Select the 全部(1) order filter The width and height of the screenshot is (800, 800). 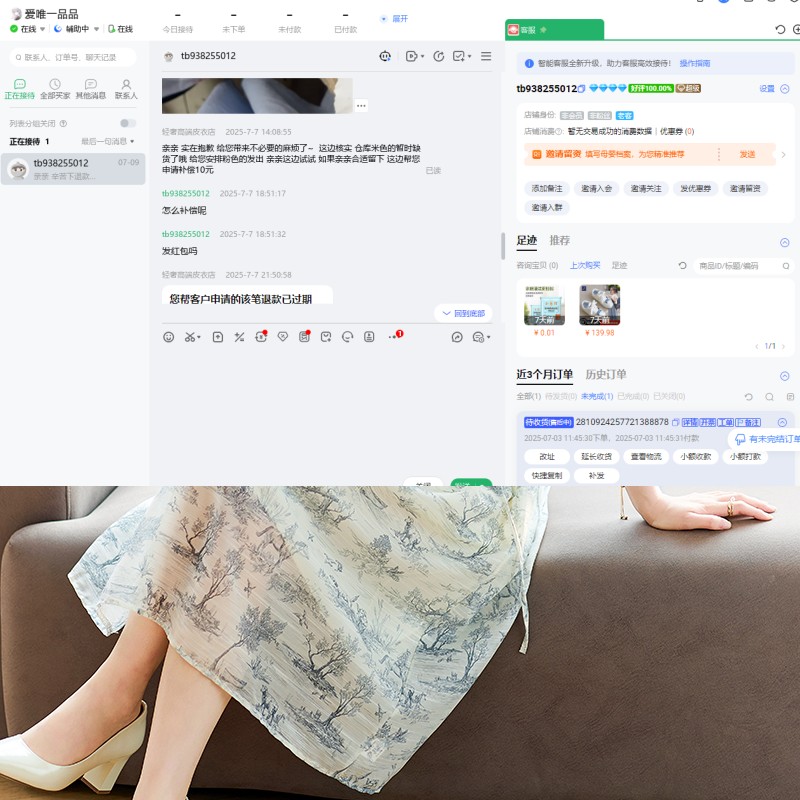click(x=529, y=396)
